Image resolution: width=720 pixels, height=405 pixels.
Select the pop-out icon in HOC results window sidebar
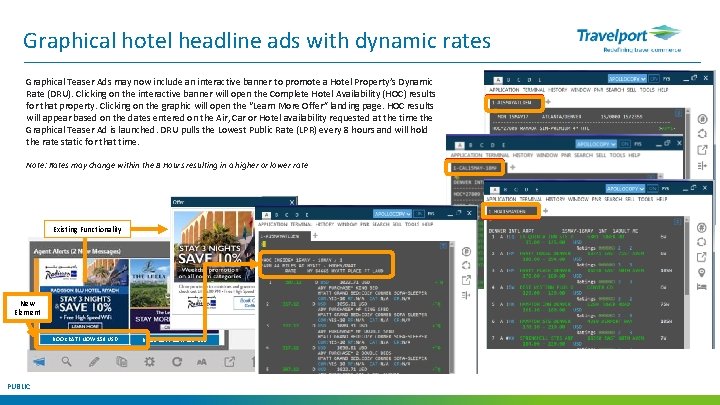(466, 280)
